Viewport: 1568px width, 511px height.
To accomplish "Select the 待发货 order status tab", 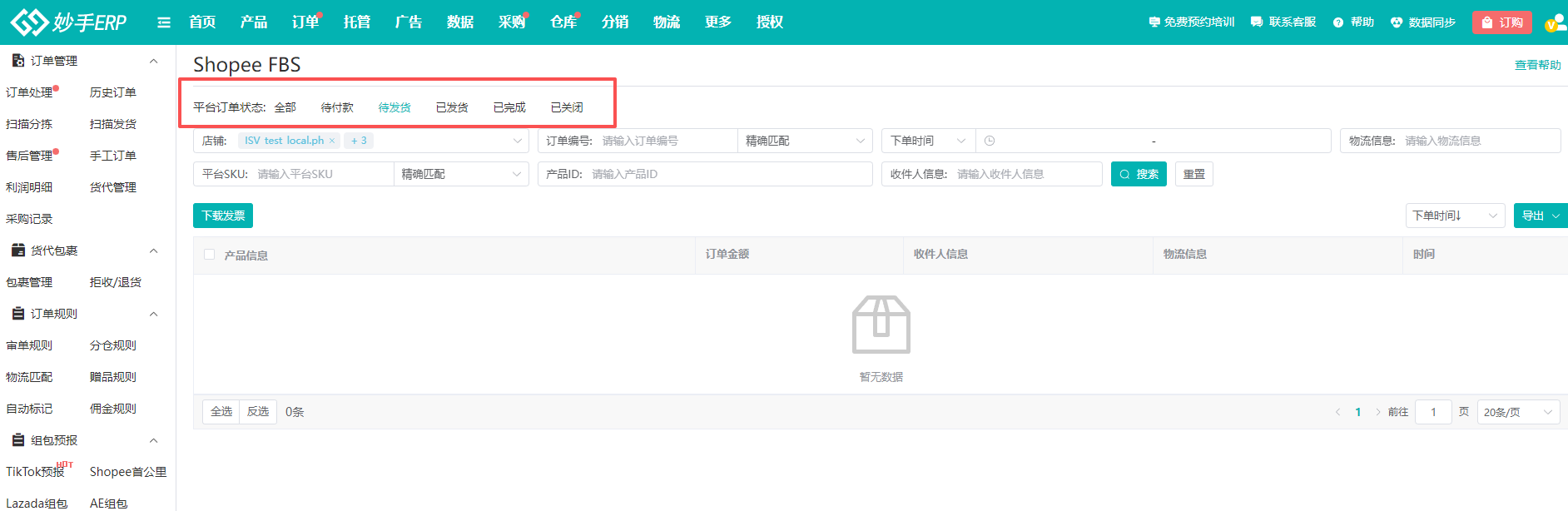I will [394, 107].
